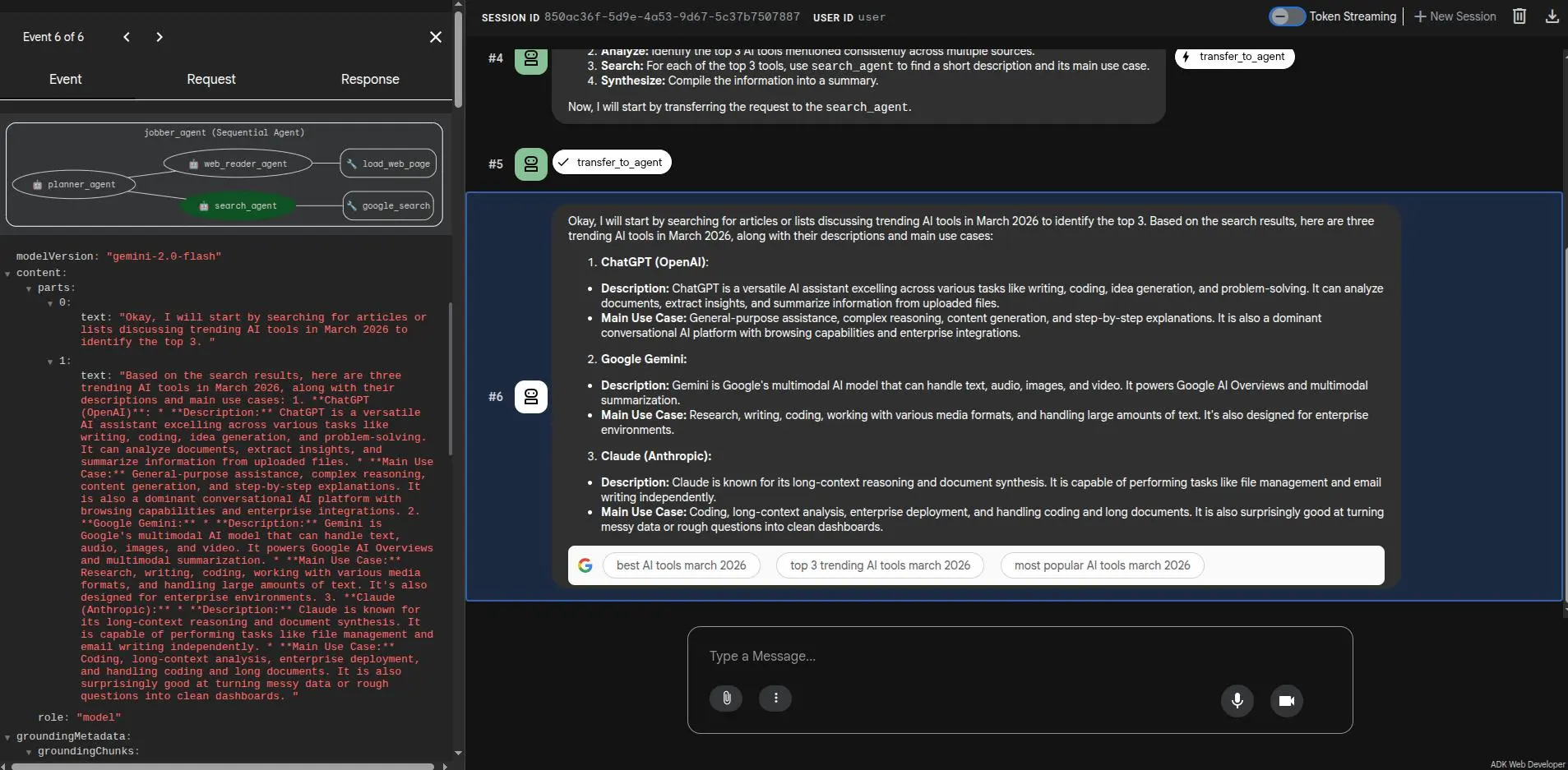The width and height of the screenshot is (1568, 770).
Task: Collapse the parts tree node
Action: pyautogui.click(x=29, y=288)
